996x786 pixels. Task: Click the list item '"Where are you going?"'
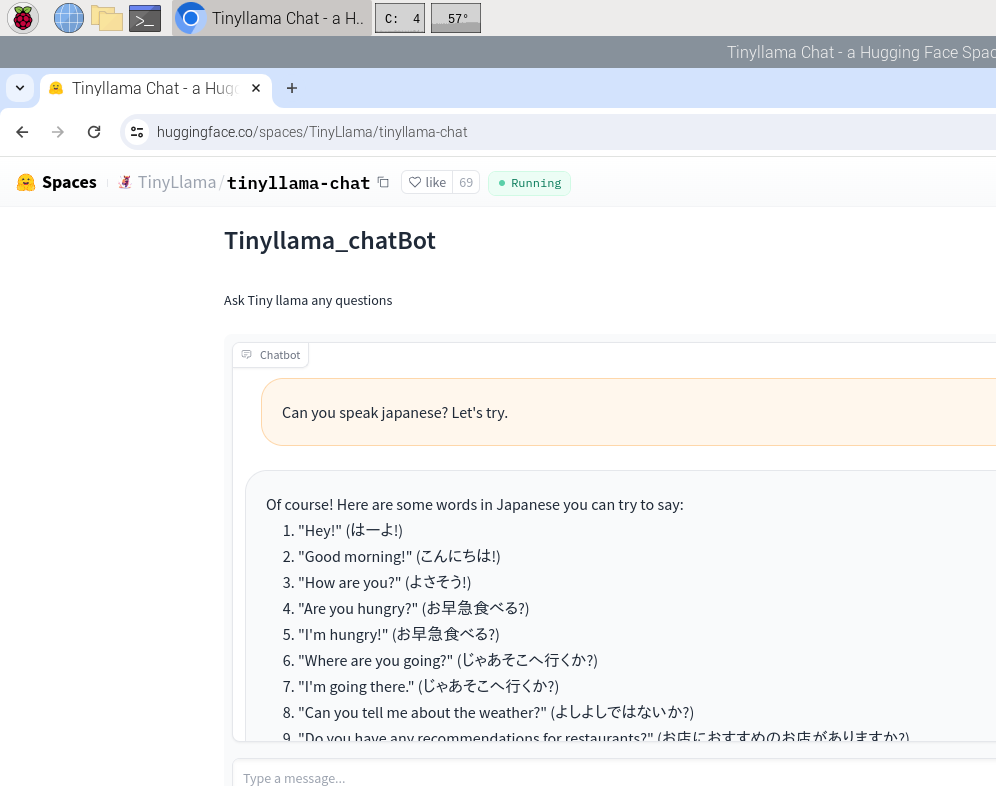pyautogui.click(x=448, y=661)
